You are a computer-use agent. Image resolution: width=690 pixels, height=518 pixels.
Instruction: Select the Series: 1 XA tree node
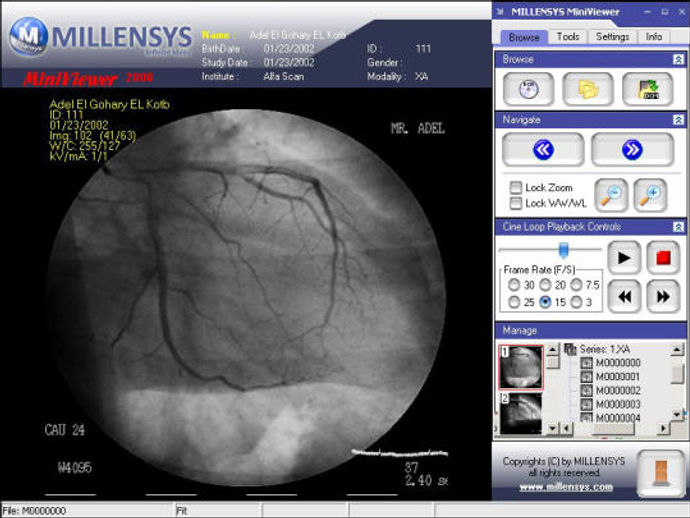tap(605, 349)
